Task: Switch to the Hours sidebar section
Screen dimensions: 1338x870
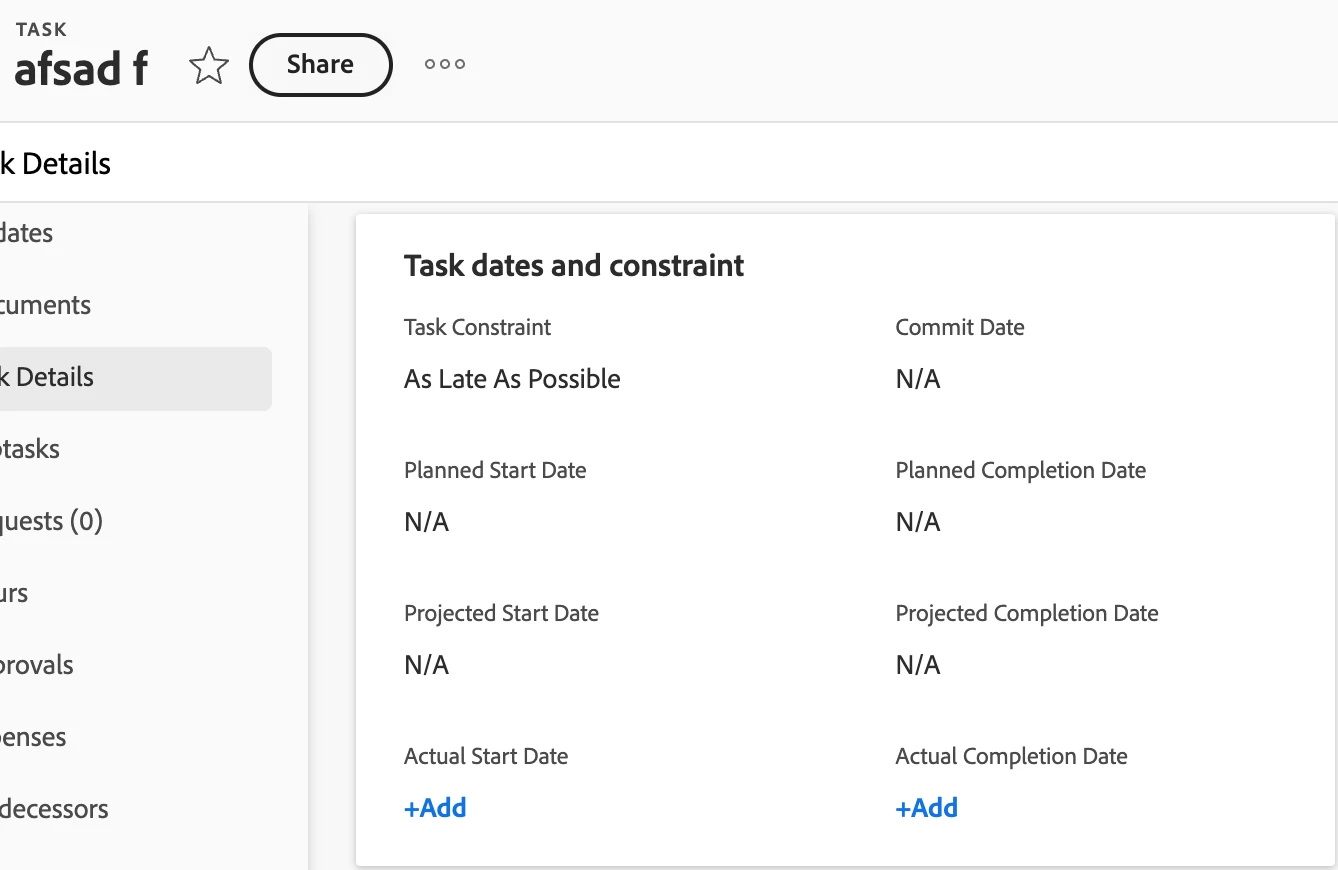Action: [x=14, y=593]
